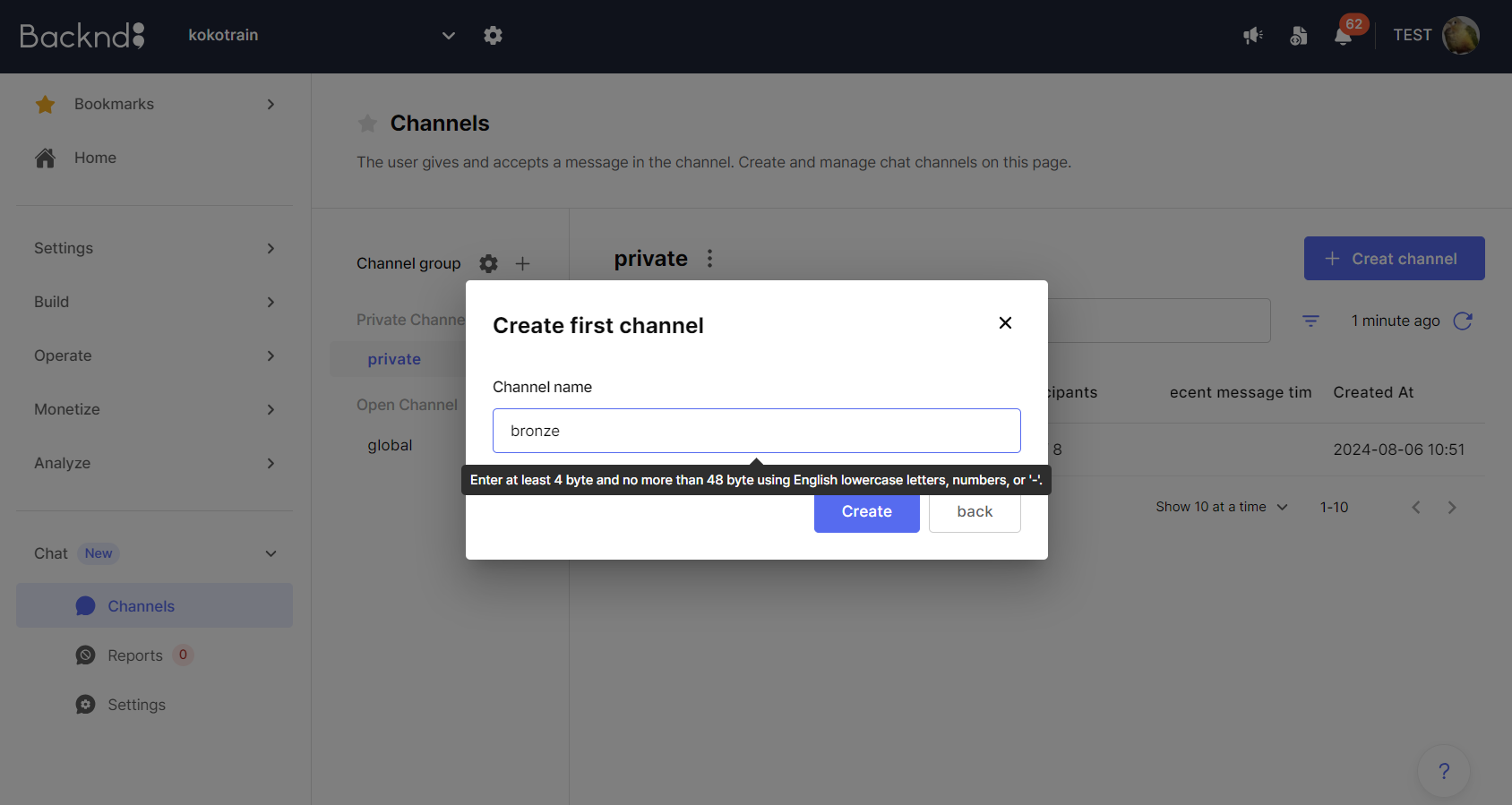Screen dimensions: 1512x805
Task: Refresh the channel list
Action: pyautogui.click(x=1463, y=321)
